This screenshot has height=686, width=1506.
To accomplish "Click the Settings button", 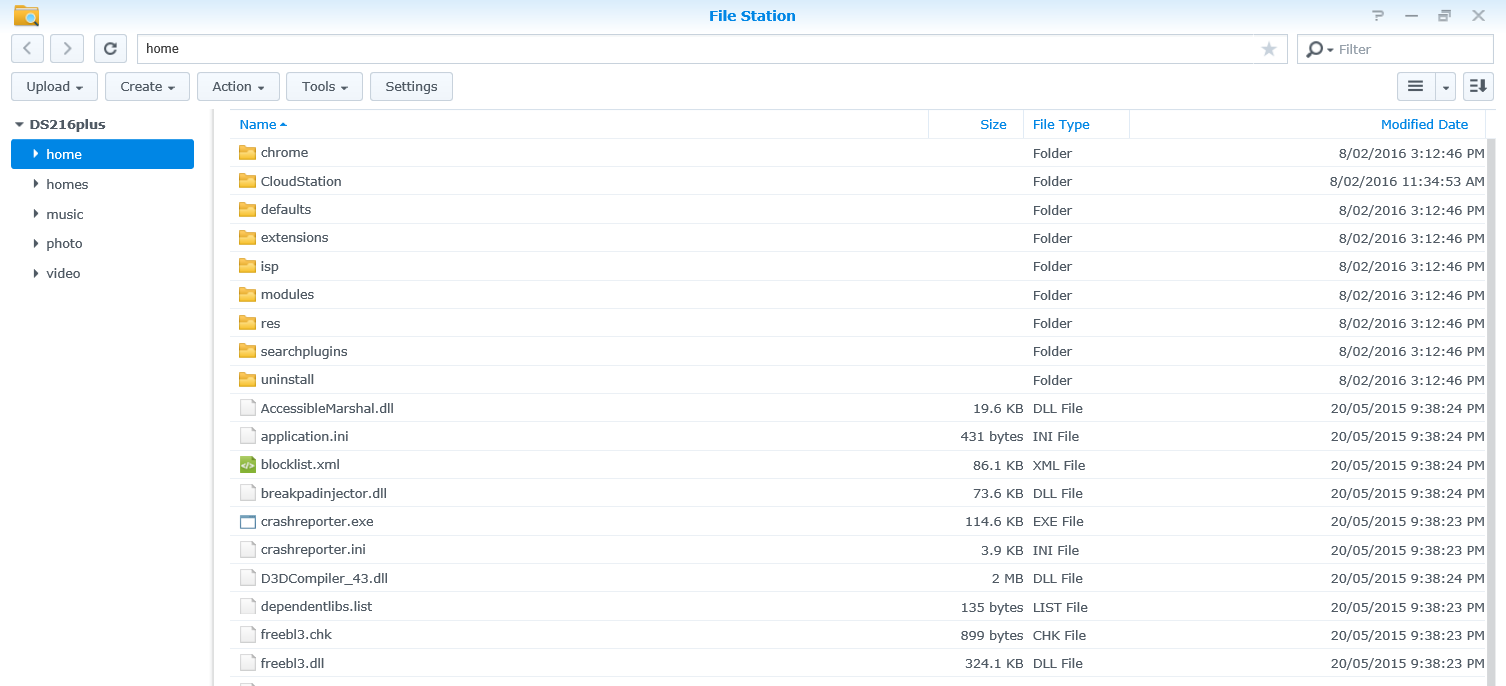I will (411, 86).
